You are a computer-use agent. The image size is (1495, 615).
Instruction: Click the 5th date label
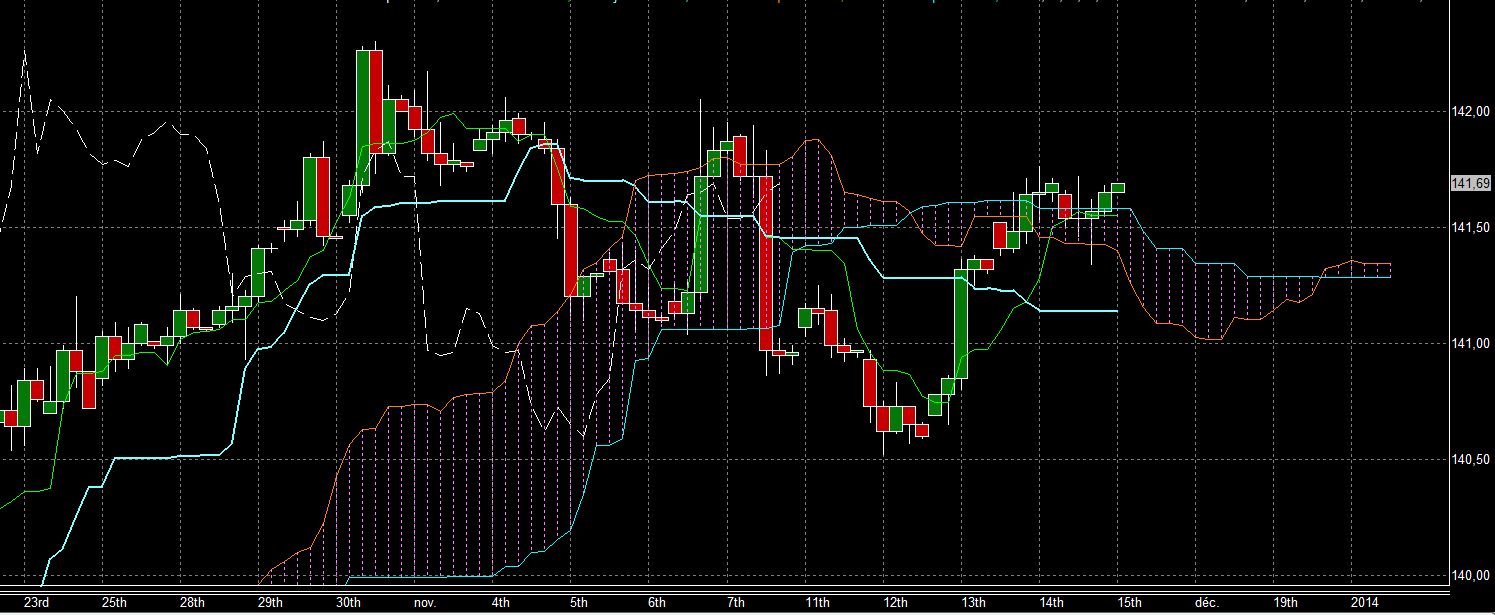(579, 602)
